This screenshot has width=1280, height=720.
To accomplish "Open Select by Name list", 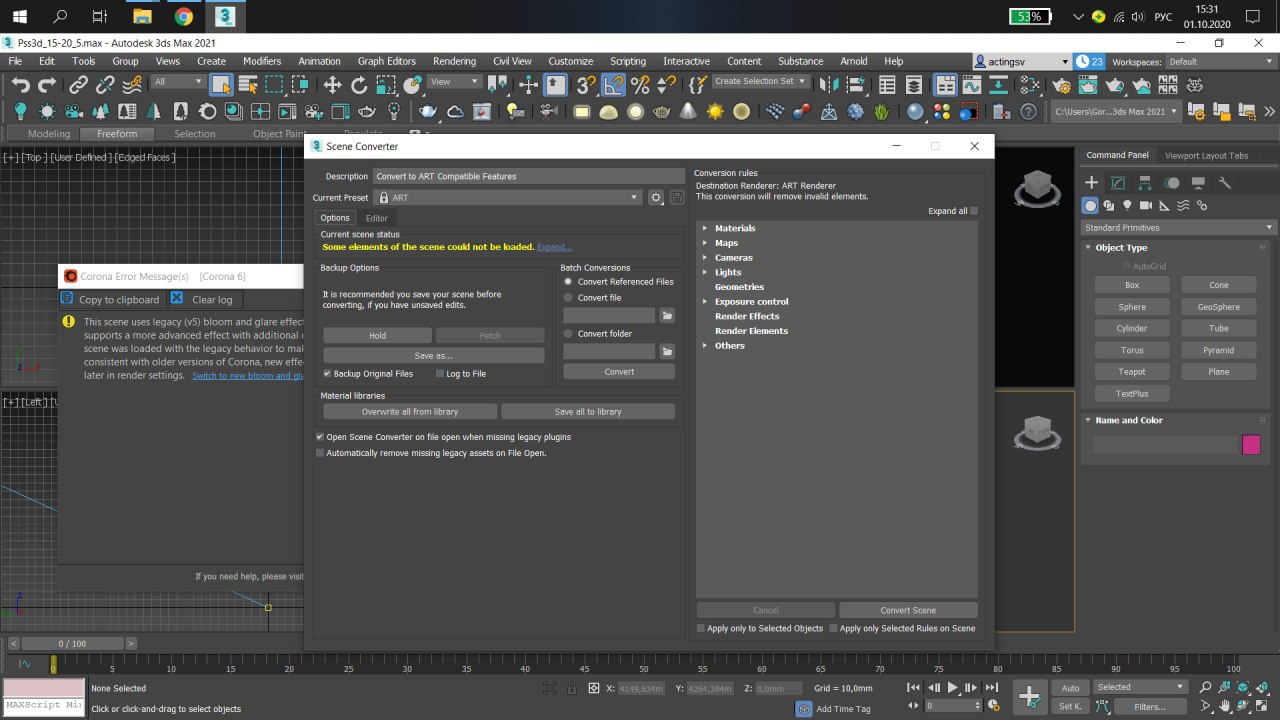I will [247, 85].
